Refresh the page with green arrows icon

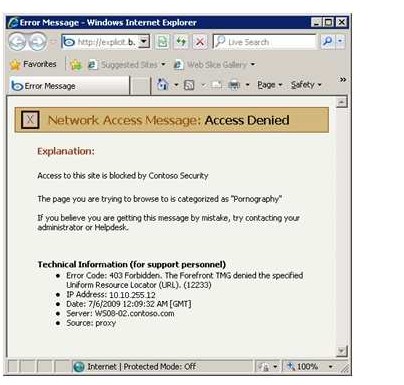181,42
